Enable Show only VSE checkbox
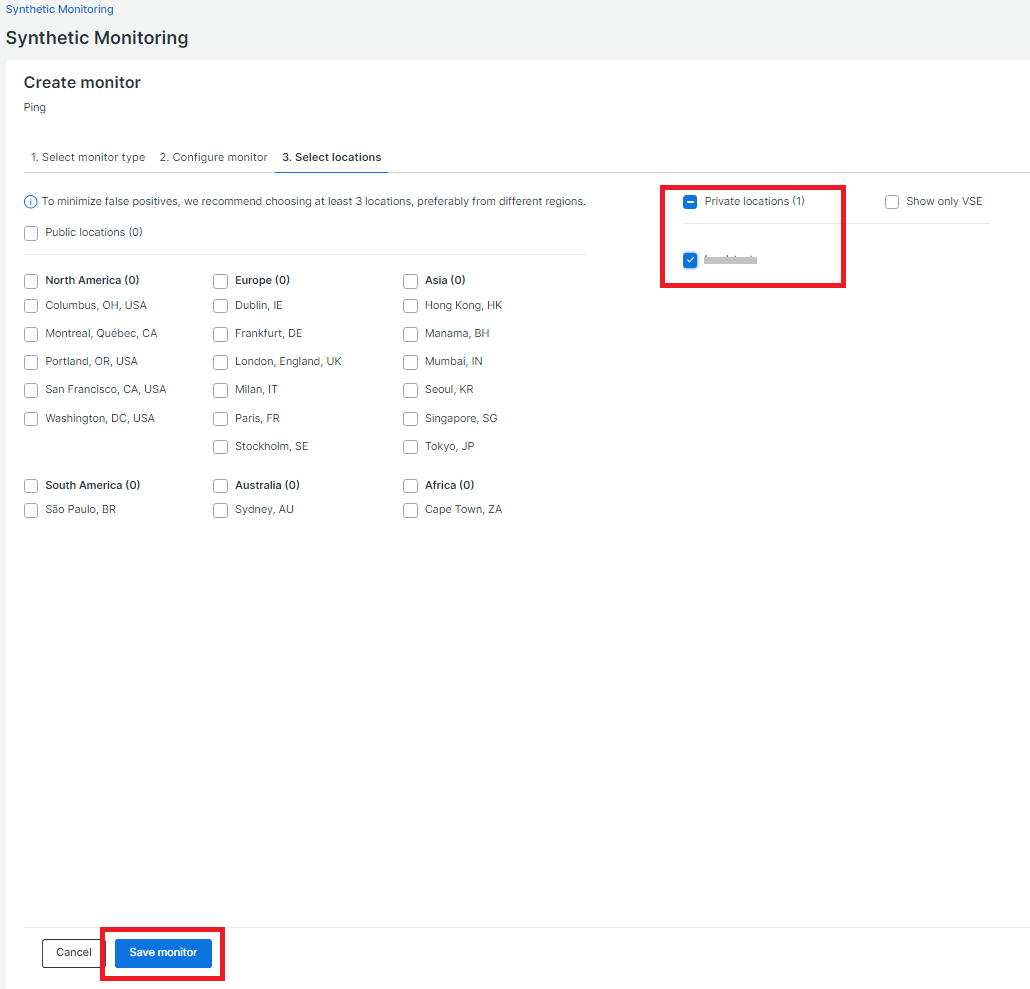 (891, 202)
